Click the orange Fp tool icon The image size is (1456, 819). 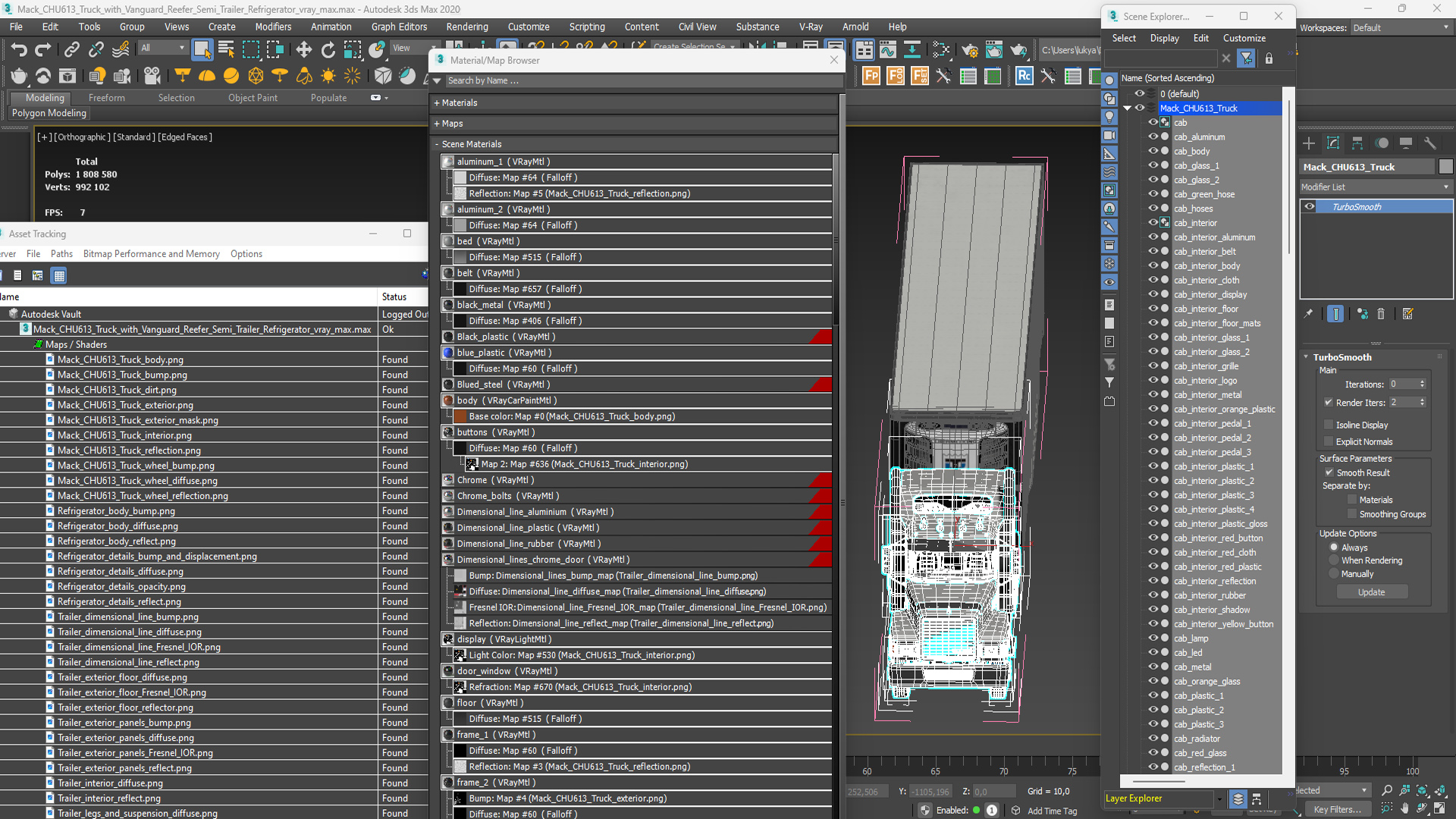[871, 76]
